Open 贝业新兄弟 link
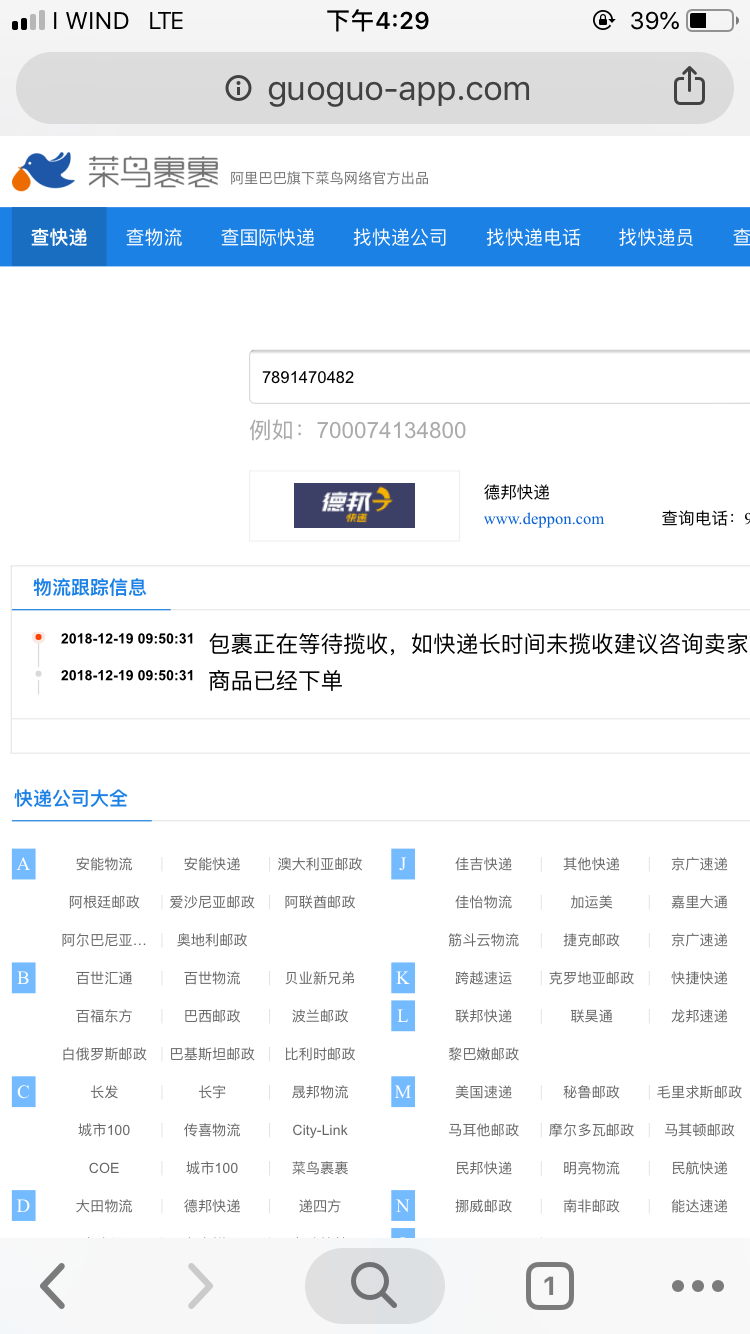Image resolution: width=750 pixels, height=1334 pixels. pyautogui.click(x=320, y=978)
